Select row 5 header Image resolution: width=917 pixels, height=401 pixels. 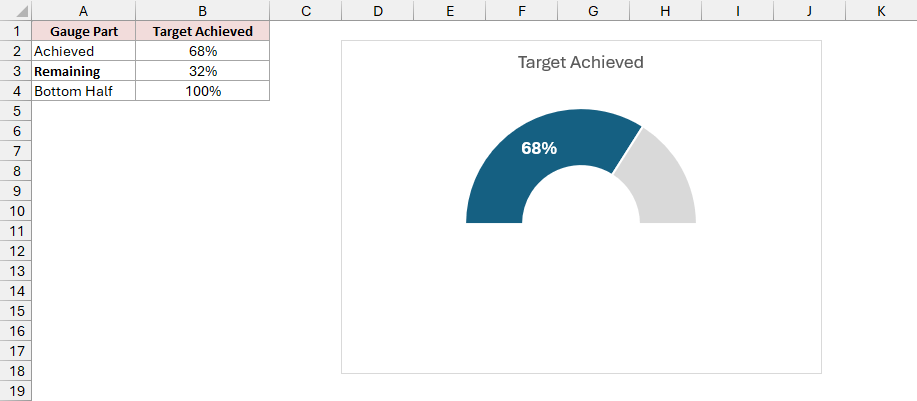[x=16, y=111]
